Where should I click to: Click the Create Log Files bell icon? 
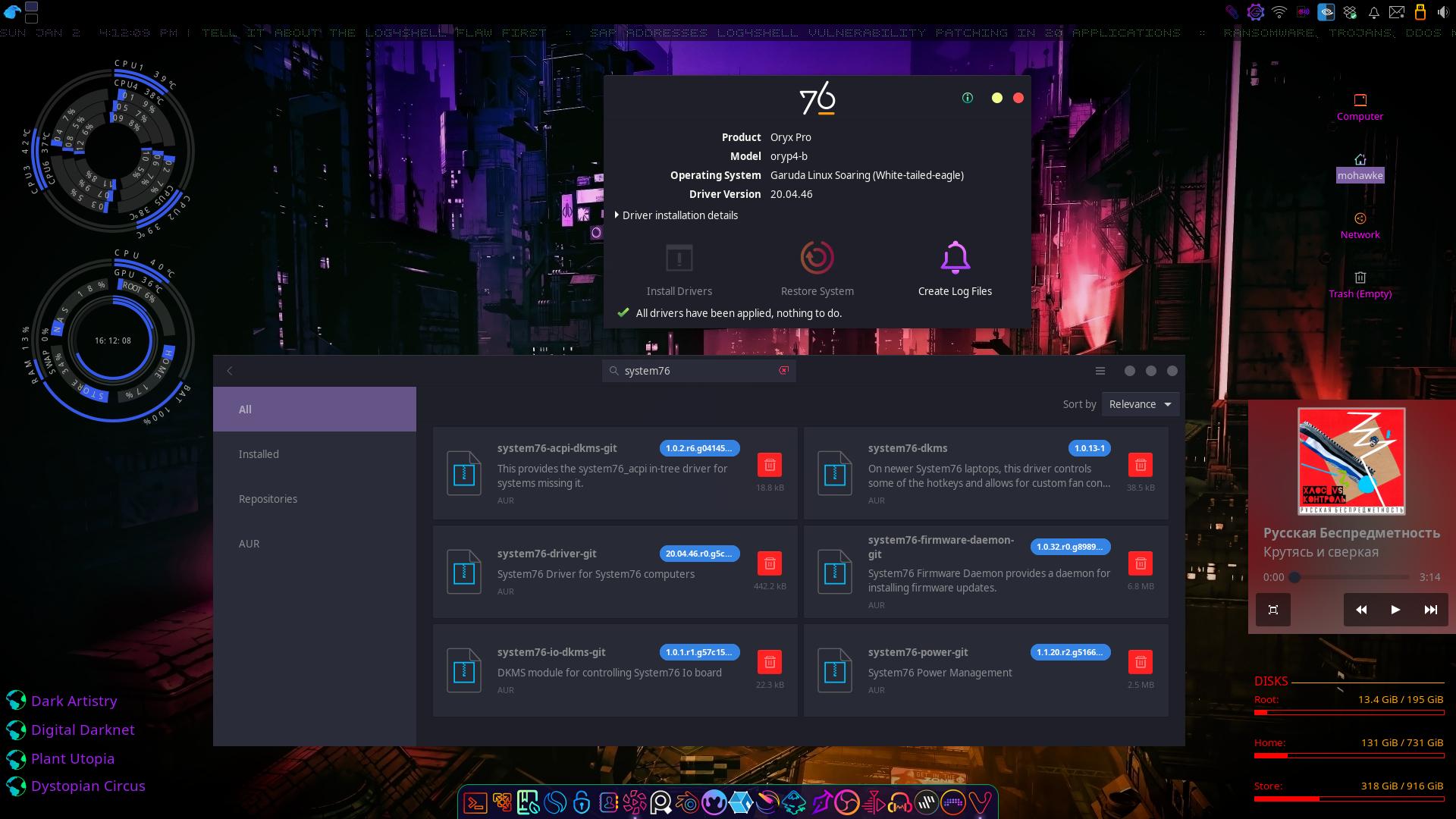pyautogui.click(x=955, y=258)
